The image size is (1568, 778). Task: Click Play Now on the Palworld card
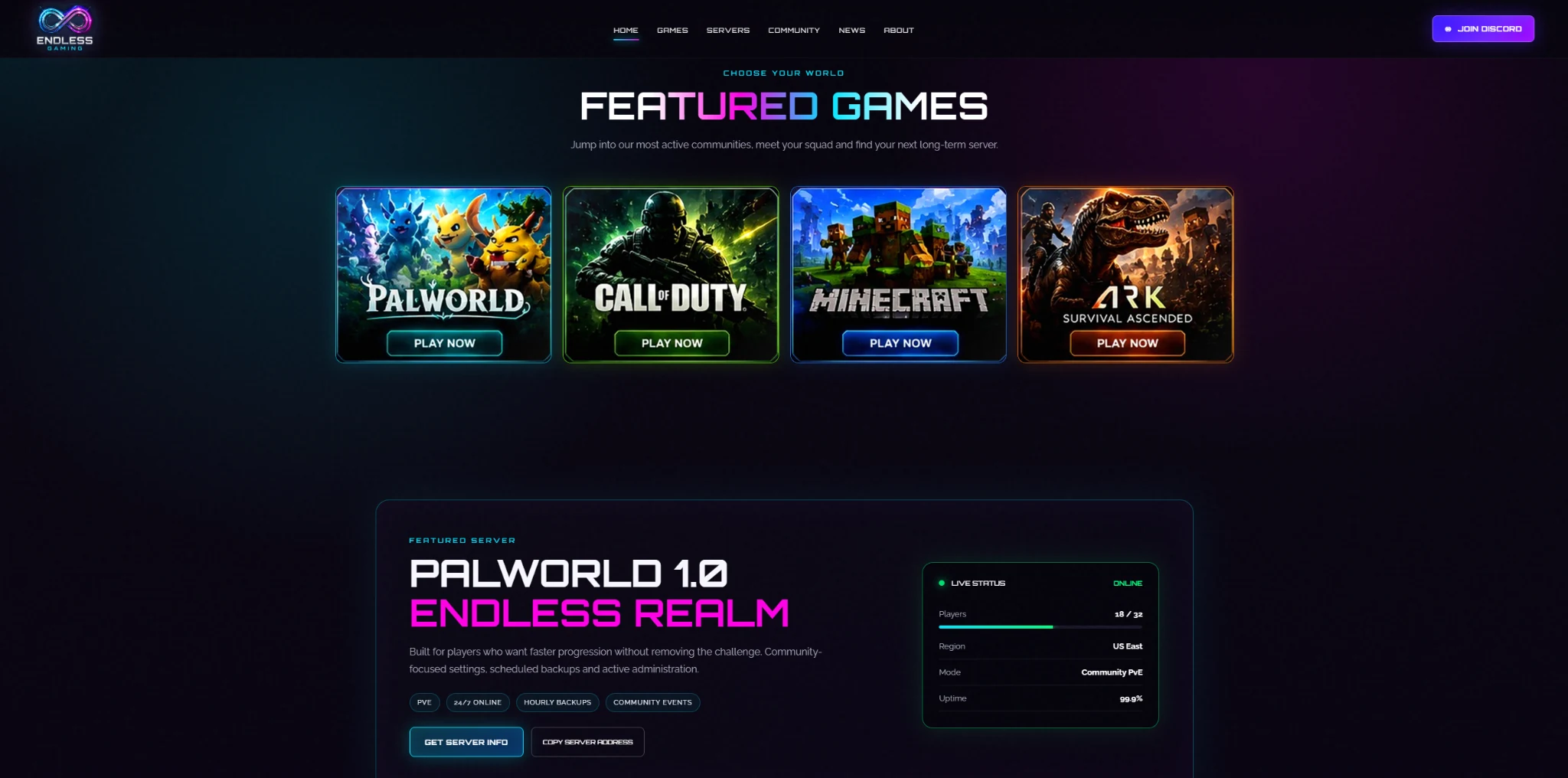coord(445,343)
